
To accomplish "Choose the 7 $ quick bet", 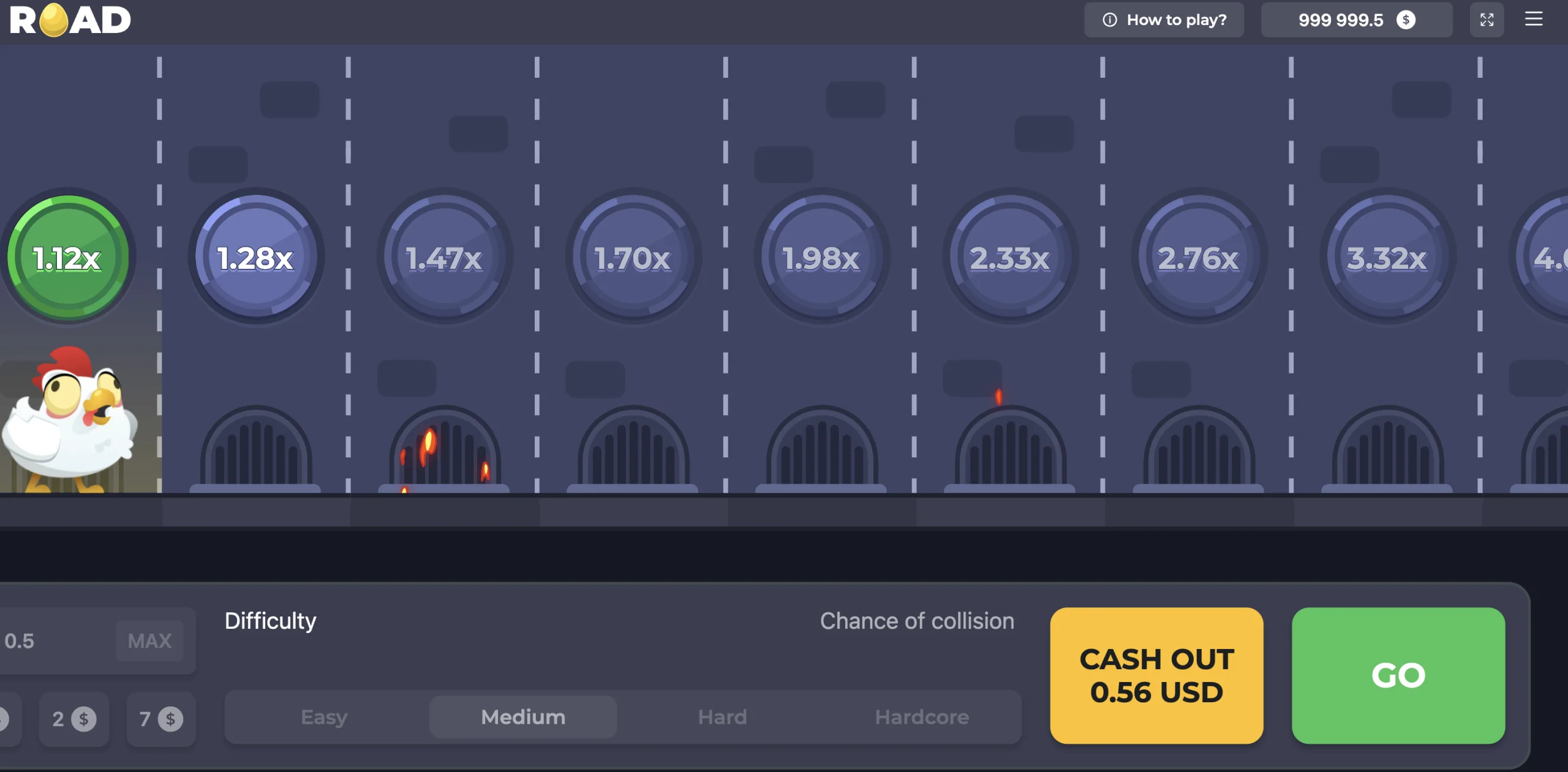I will click(x=161, y=719).
